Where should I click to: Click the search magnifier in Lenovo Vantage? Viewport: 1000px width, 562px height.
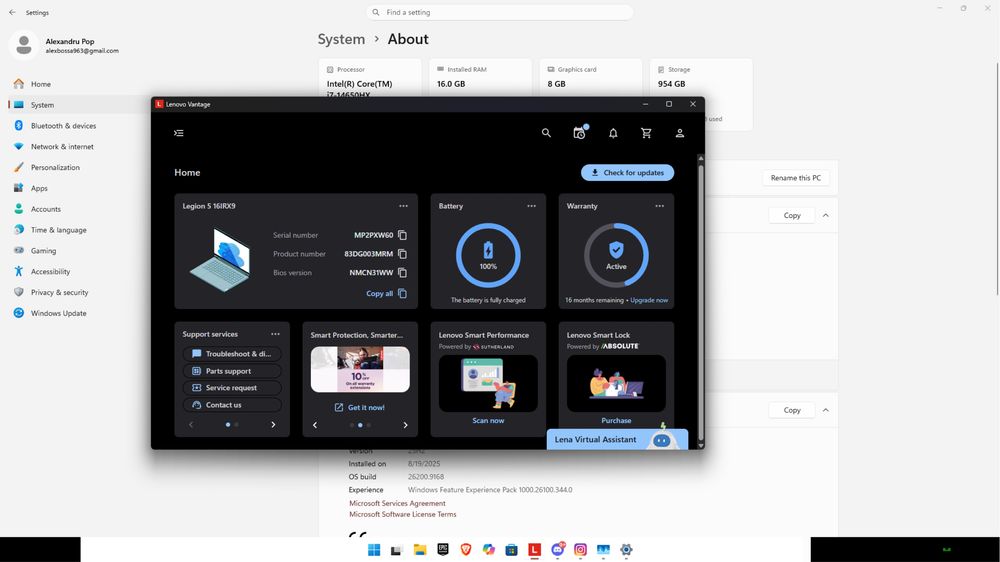pyautogui.click(x=546, y=133)
